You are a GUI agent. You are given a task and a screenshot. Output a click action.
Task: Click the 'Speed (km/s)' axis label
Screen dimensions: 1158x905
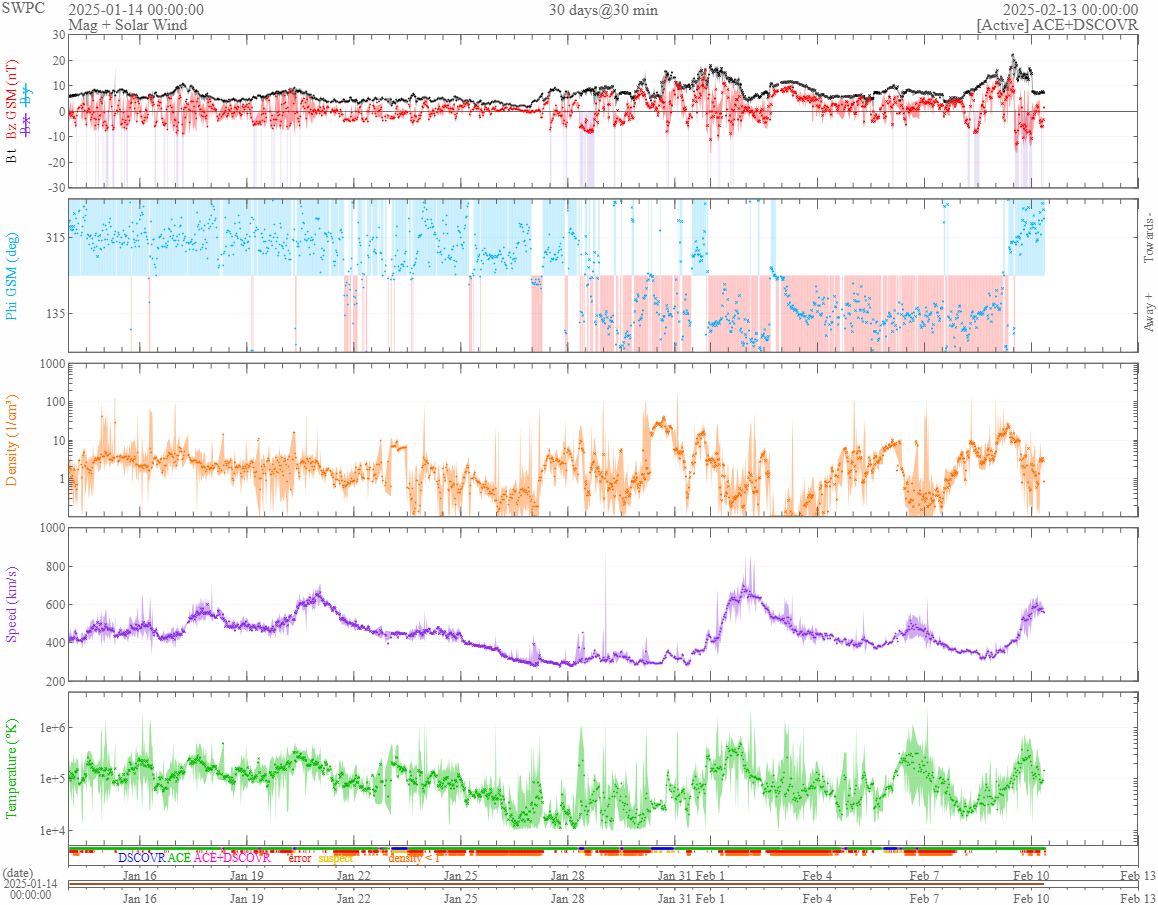click(12, 604)
